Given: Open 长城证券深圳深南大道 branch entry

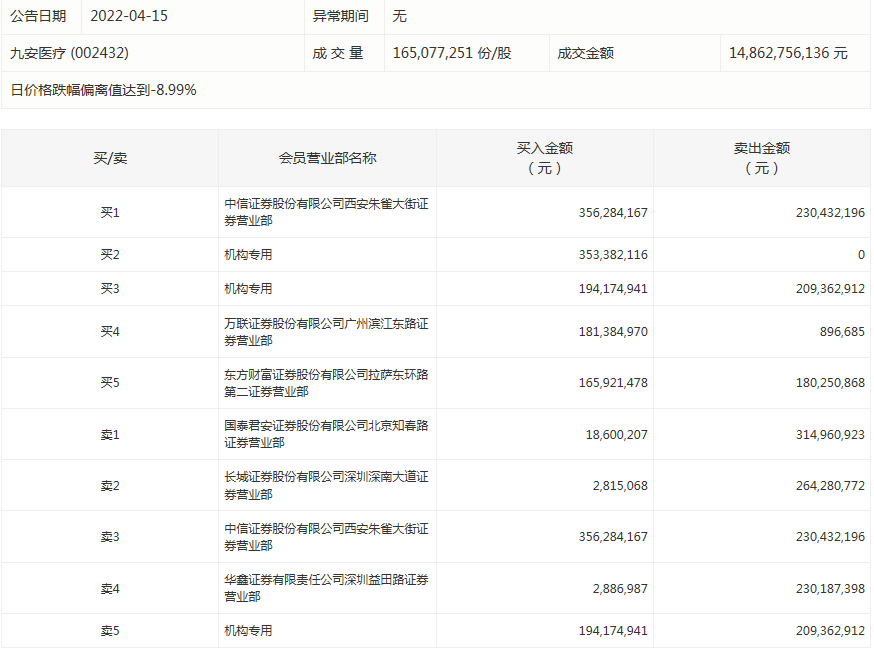Looking at the screenshot, I should point(326,486).
